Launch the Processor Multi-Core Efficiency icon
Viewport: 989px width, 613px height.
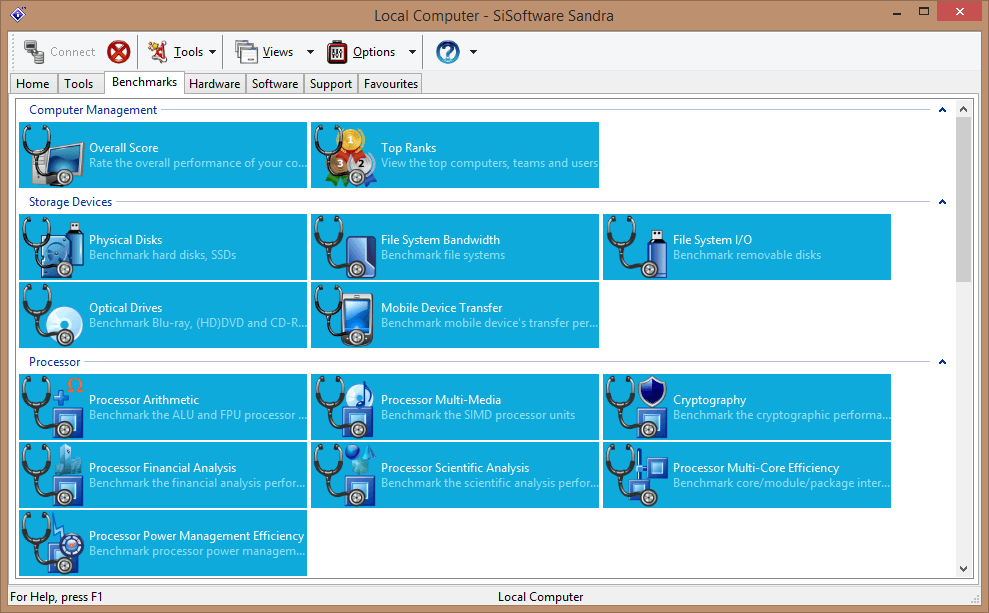click(637, 476)
